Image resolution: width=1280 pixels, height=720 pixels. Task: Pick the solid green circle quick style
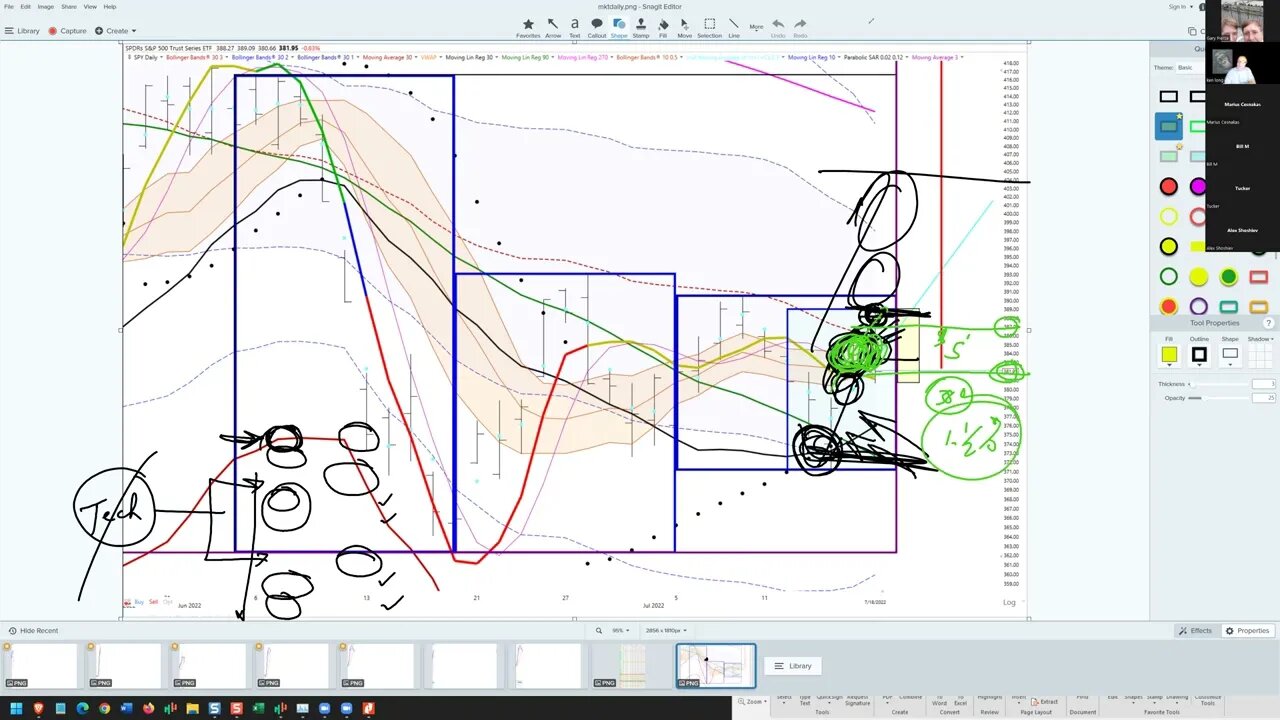[x=1228, y=277]
